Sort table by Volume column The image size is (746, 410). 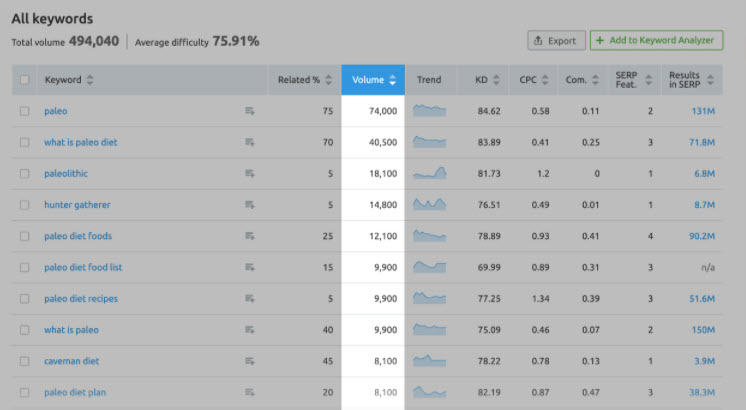tap(373, 80)
